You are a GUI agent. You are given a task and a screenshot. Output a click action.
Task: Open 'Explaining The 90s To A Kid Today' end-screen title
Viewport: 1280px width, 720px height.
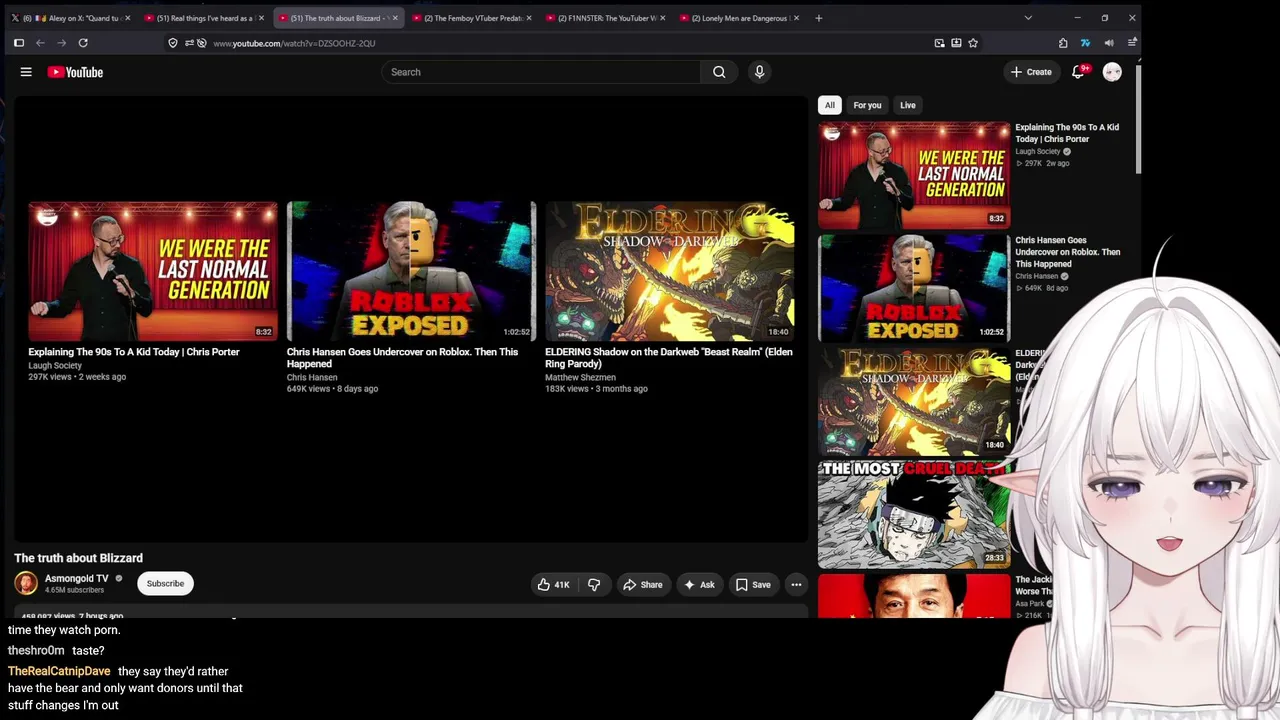tap(134, 352)
